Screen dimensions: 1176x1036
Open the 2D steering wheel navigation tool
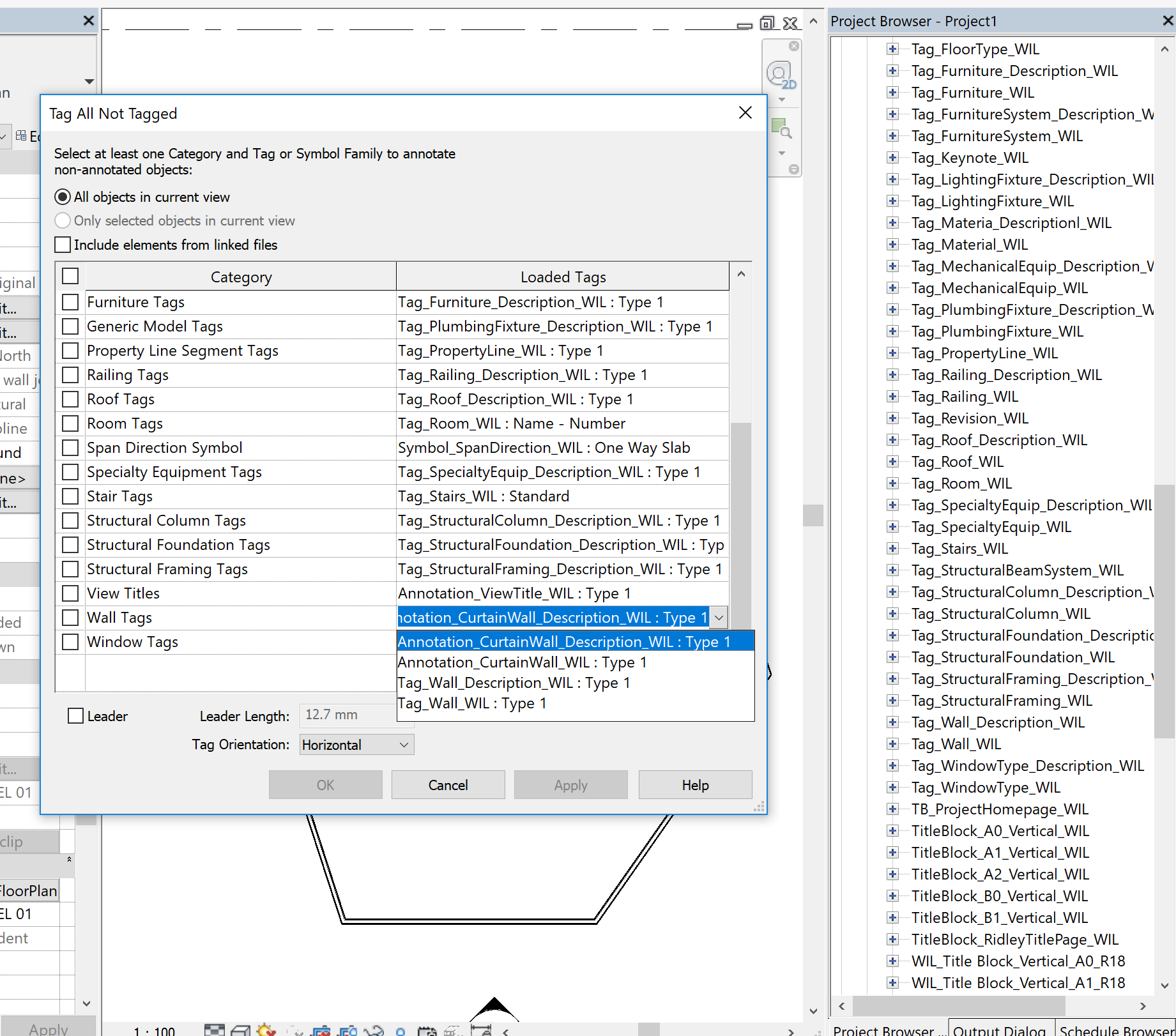(781, 75)
